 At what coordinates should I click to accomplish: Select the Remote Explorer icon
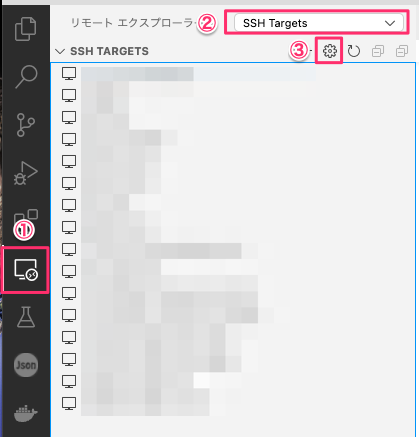(x=26, y=270)
